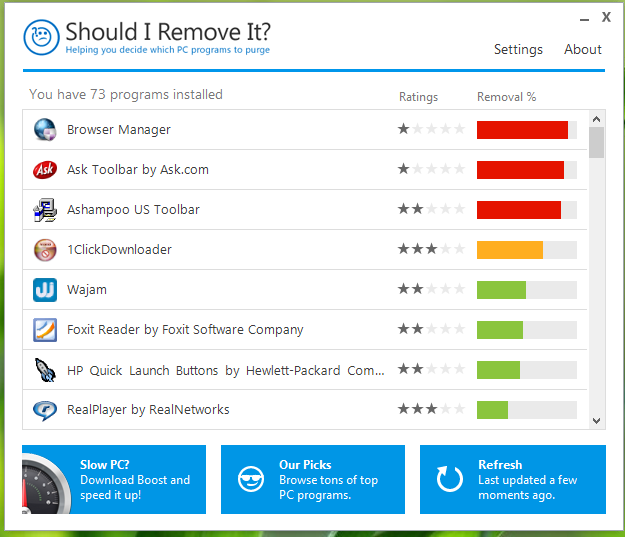Click 1ClickDownloader orange removal percentage bar
This screenshot has height=537, width=625.
(x=527, y=250)
